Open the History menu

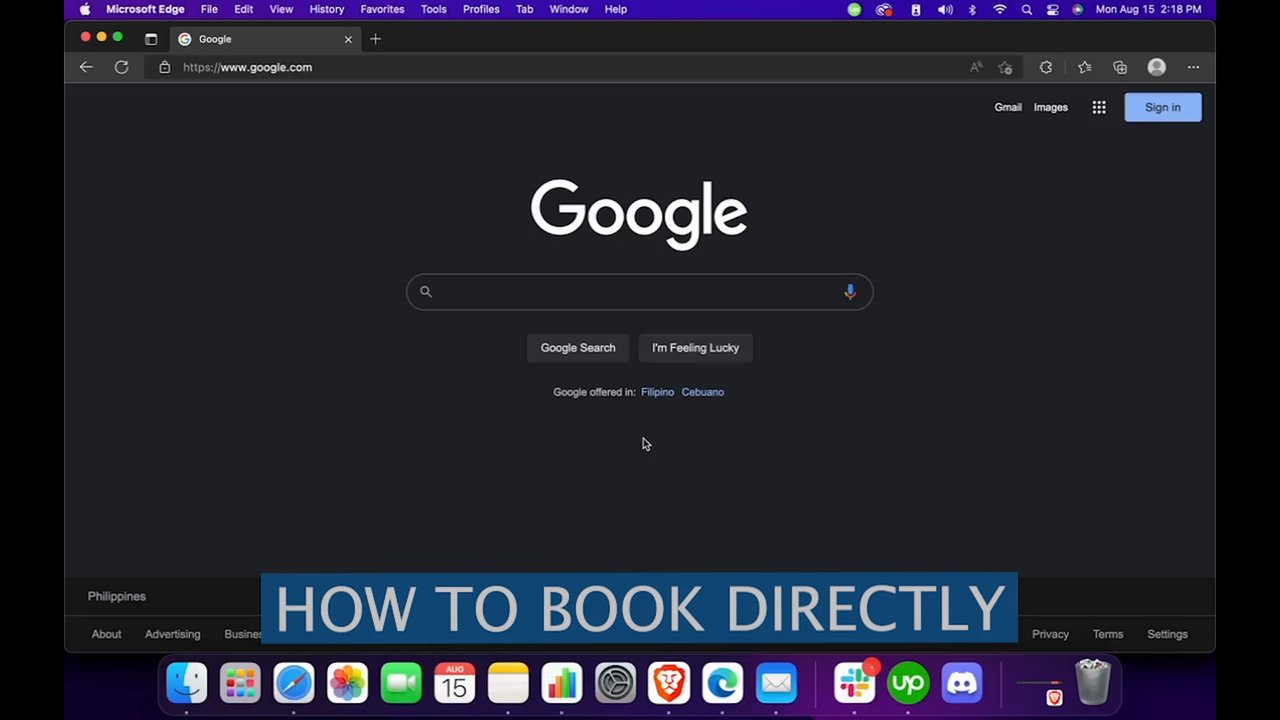pyautogui.click(x=327, y=9)
